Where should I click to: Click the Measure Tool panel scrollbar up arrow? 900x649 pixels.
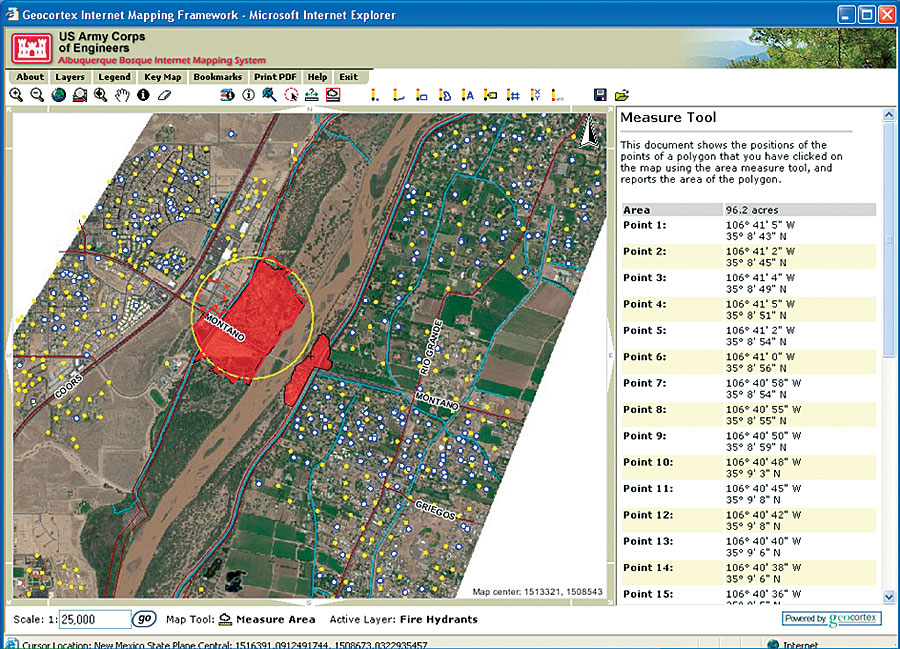[x=889, y=116]
